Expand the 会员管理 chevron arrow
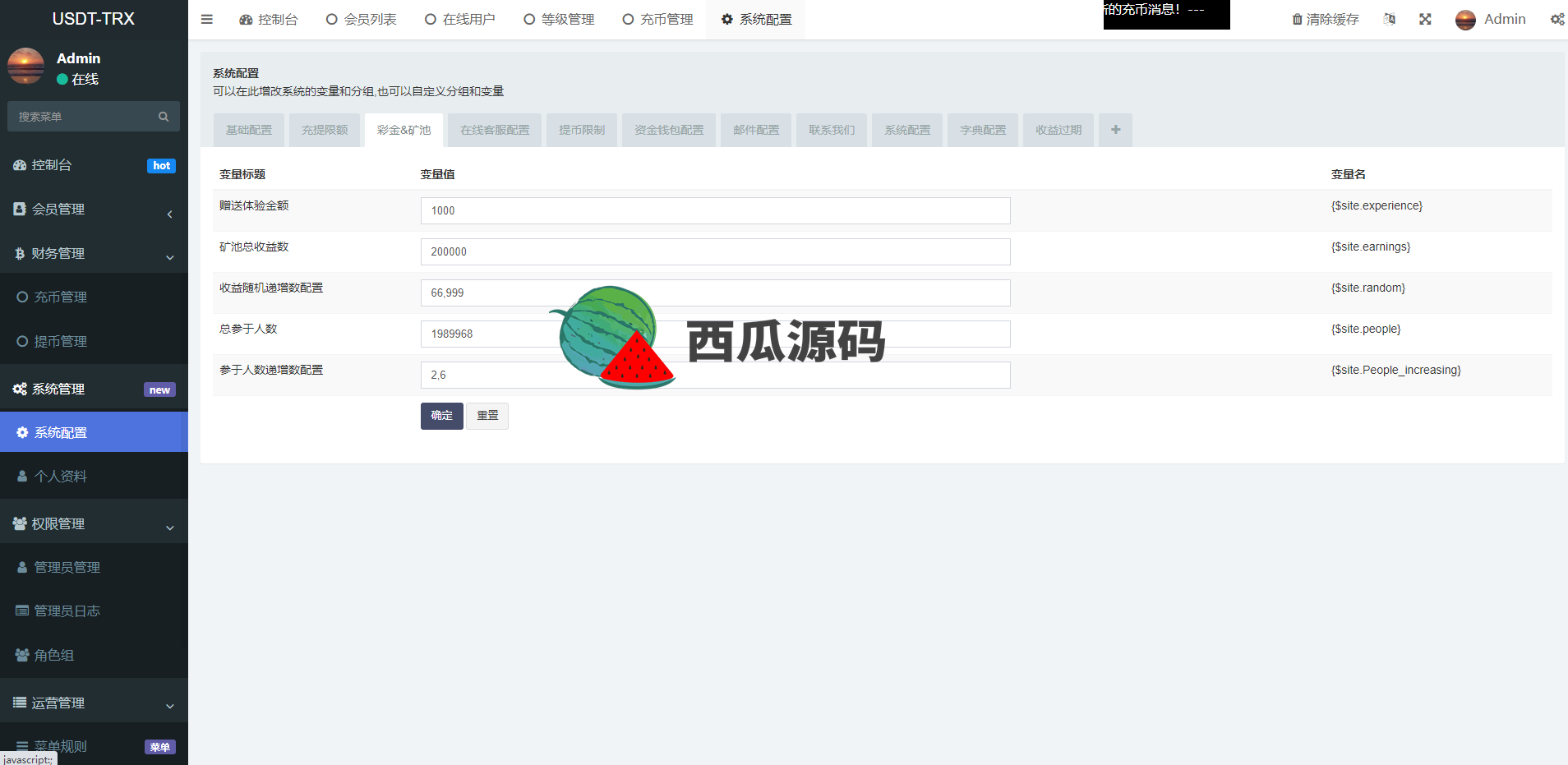1568x765 pixels. pos(170,214)
